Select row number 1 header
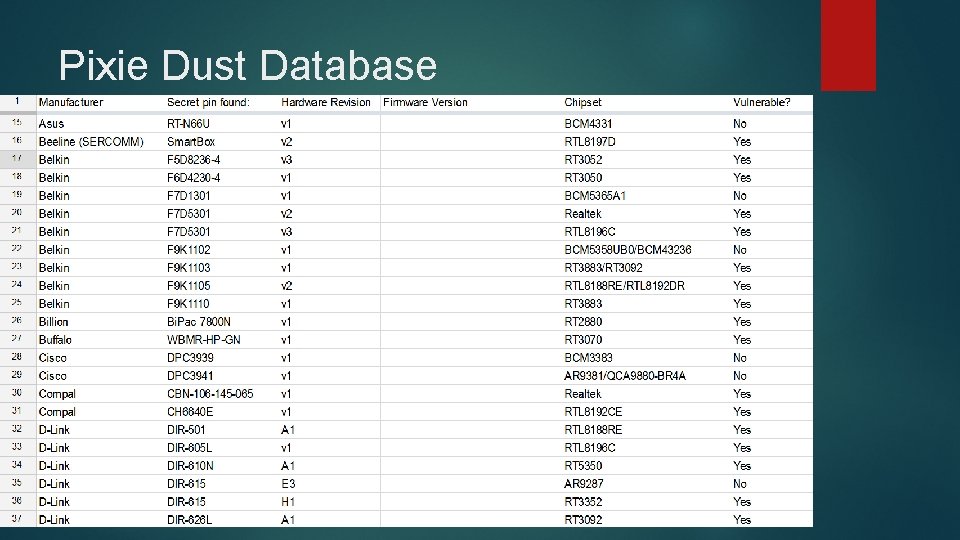Screen dimensions: 960x540 tap(17, 102)
